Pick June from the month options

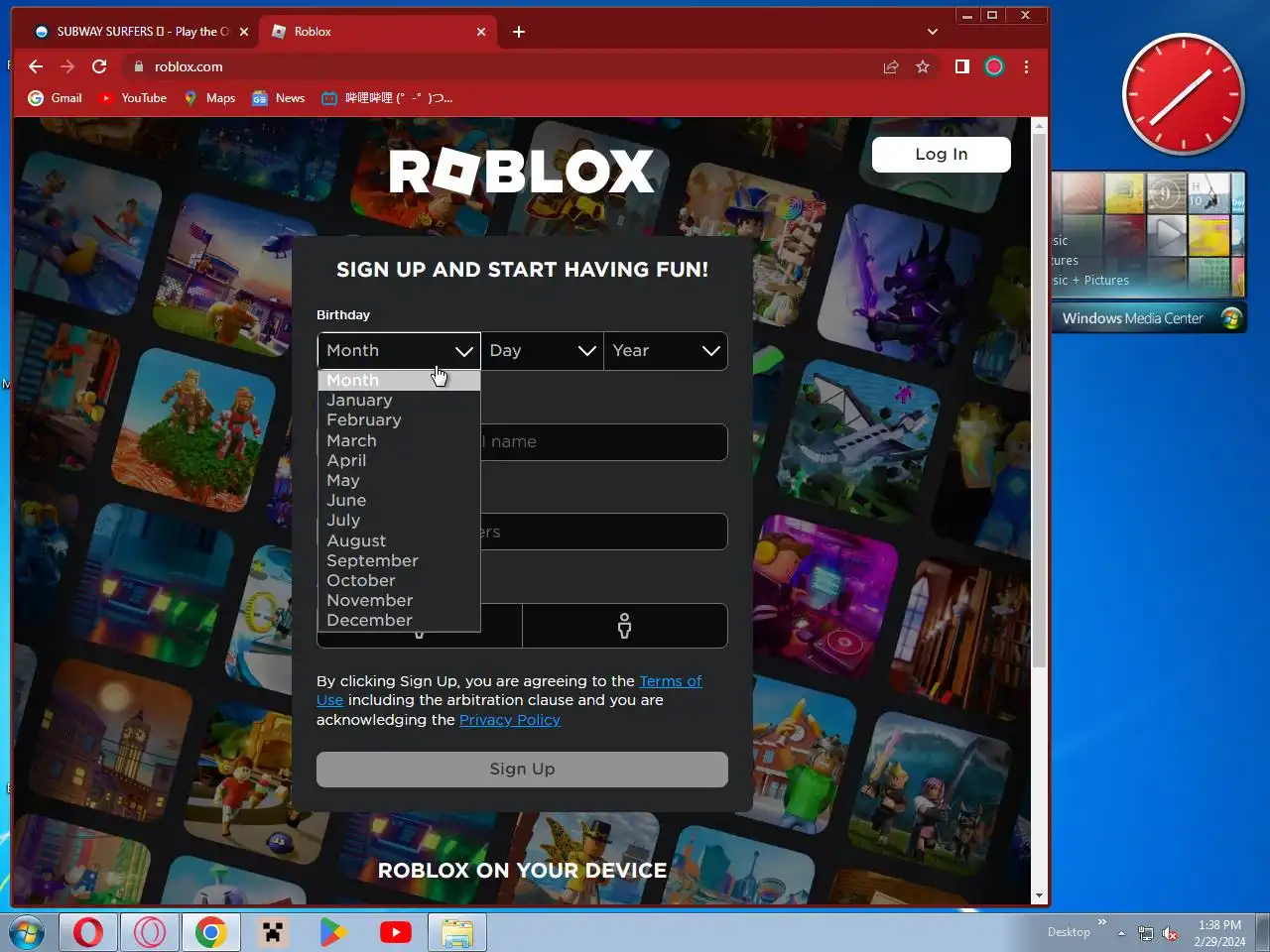[x=399, y=501]
